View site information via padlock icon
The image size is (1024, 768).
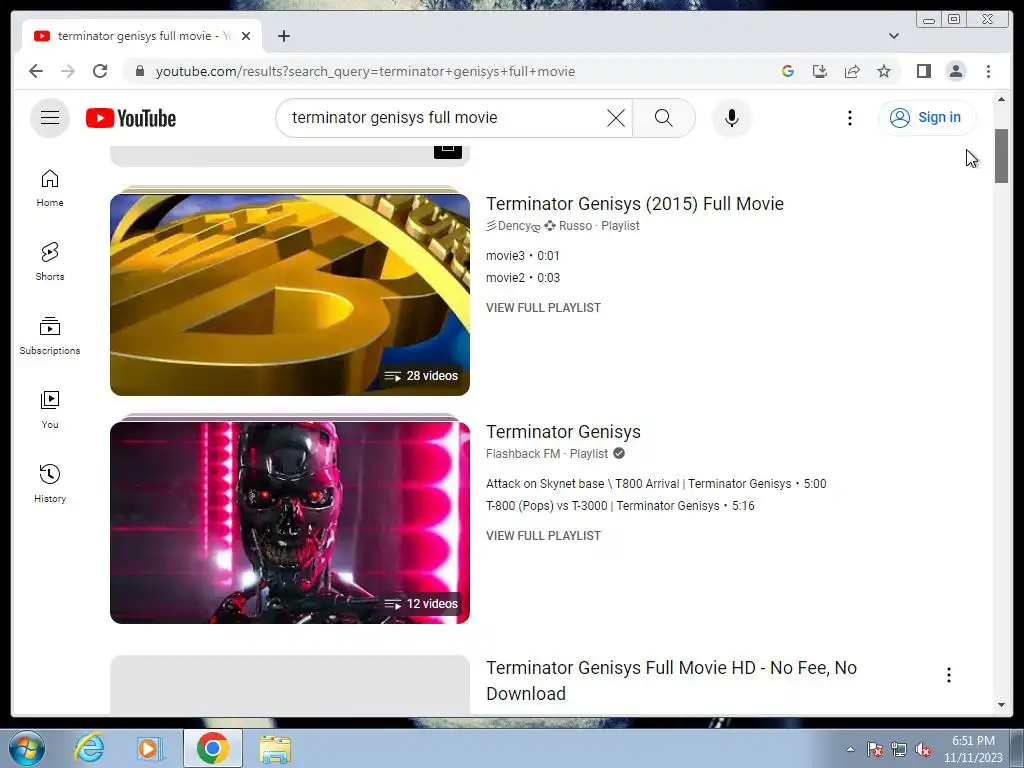[x=139, y=71]
